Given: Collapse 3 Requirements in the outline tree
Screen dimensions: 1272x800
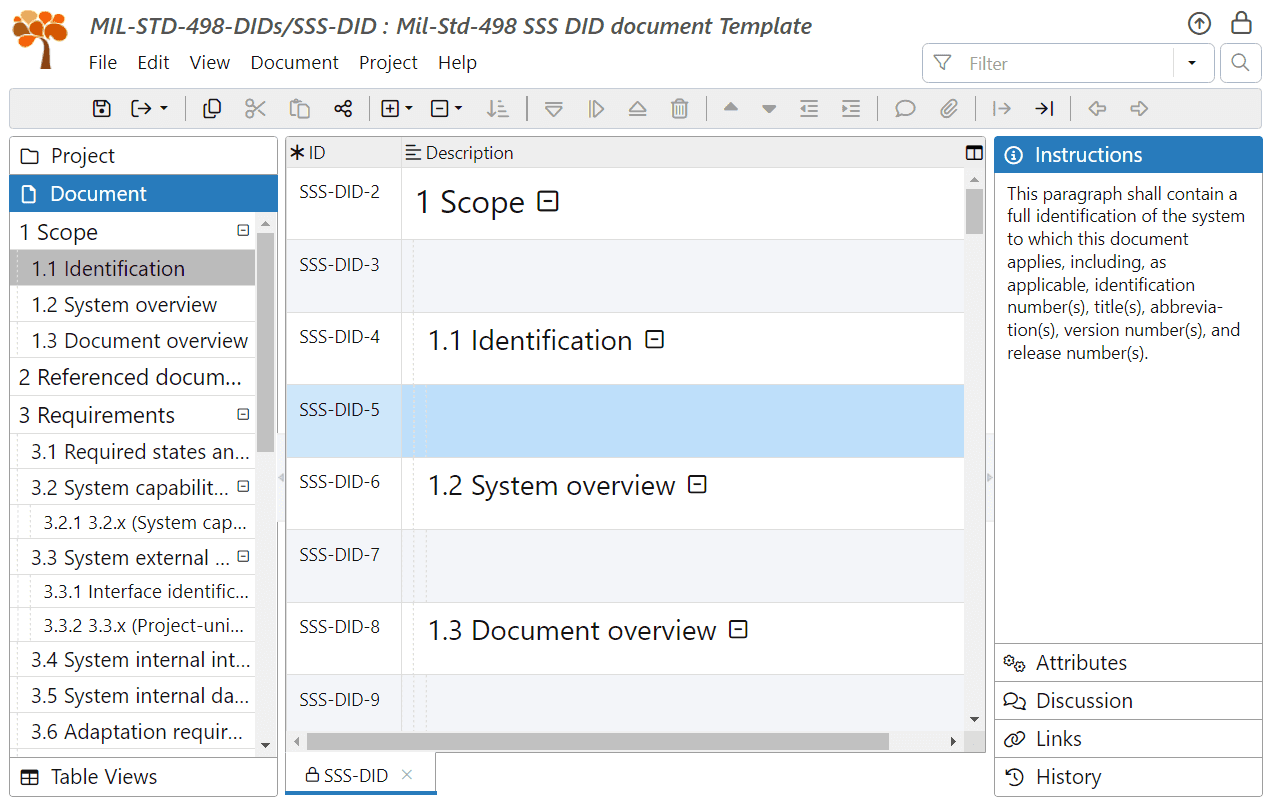Looking at the screenshot, I should [x=243, y=414].
